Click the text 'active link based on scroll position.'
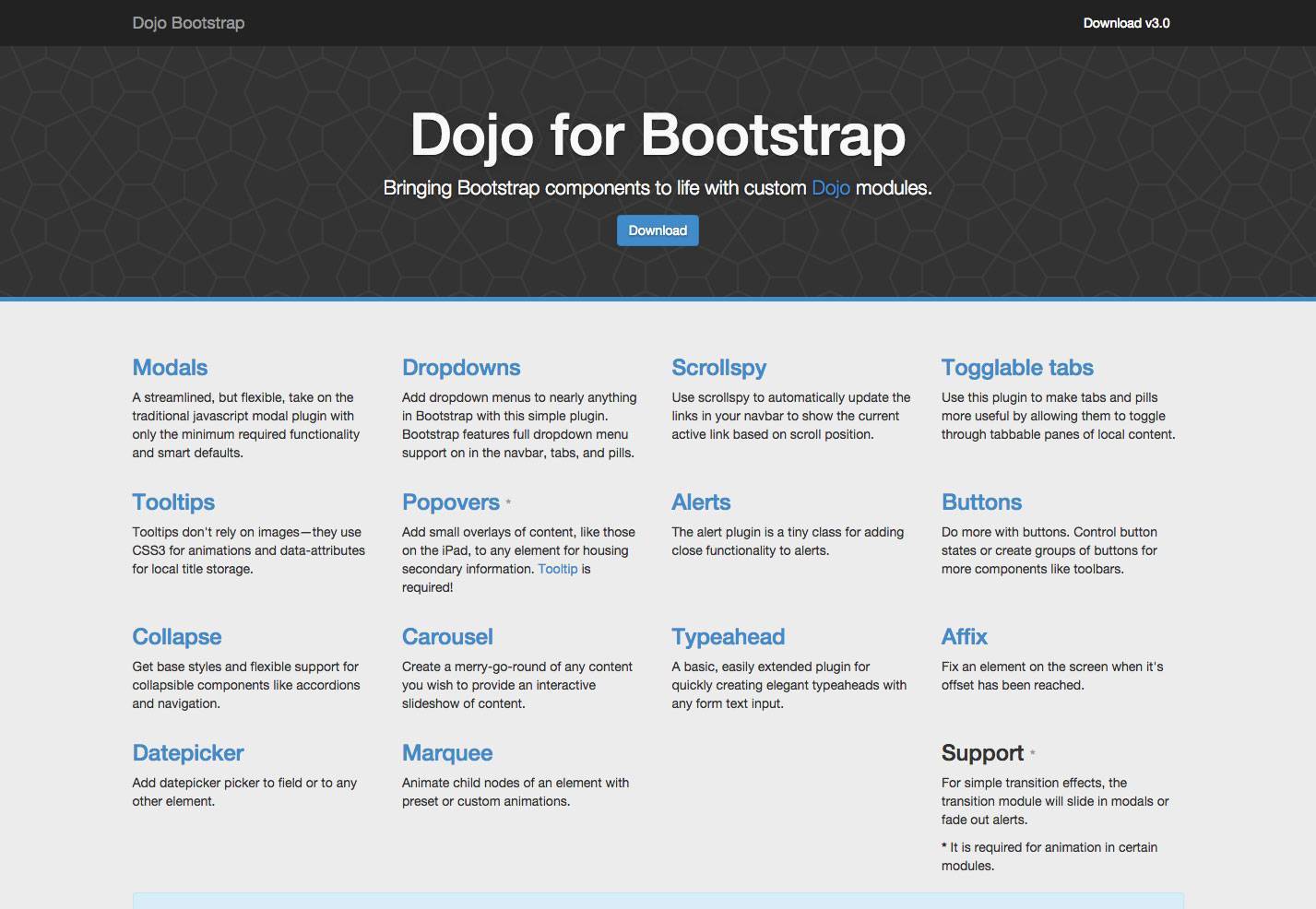1316x909 pixels. click(773, 434)
